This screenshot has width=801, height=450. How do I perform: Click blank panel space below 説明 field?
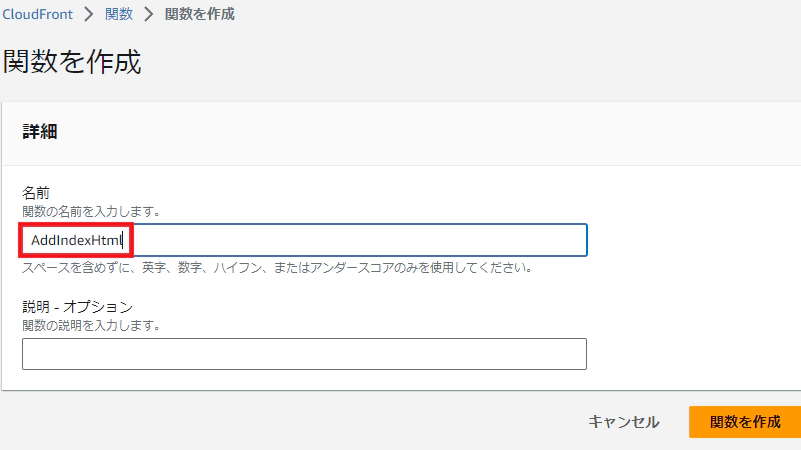400,380
